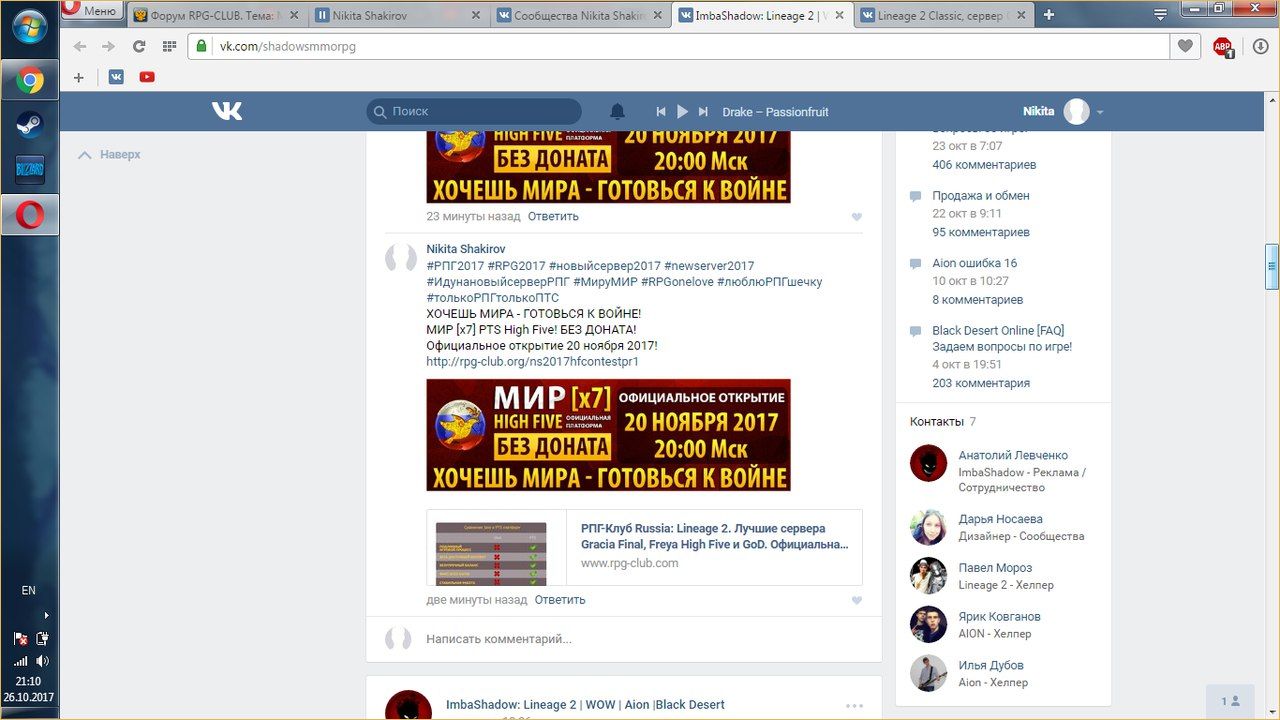Click Ответить under the 23 минуты назад comment
The height and width of the screenshot is (720, 1280).
tap(553, 216)
